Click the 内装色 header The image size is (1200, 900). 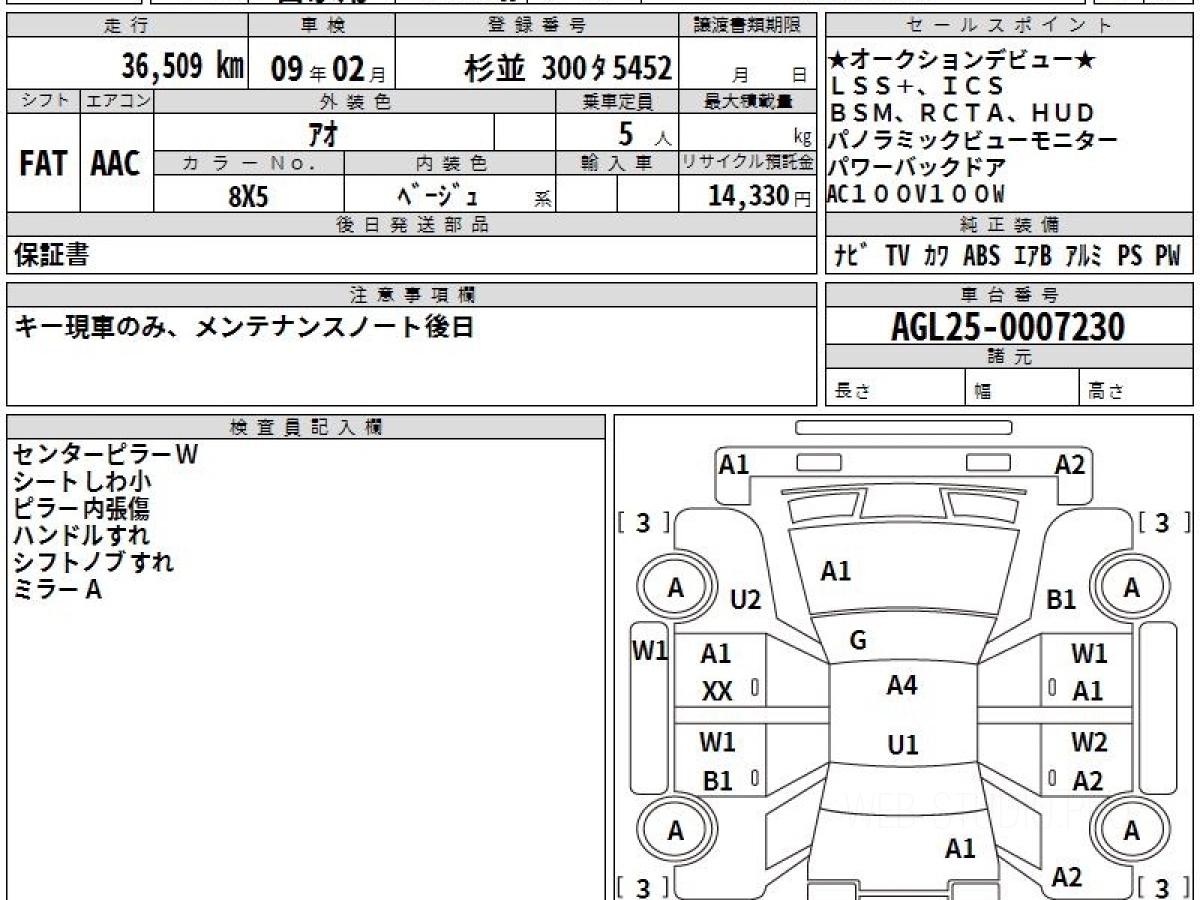pos(450,163)
